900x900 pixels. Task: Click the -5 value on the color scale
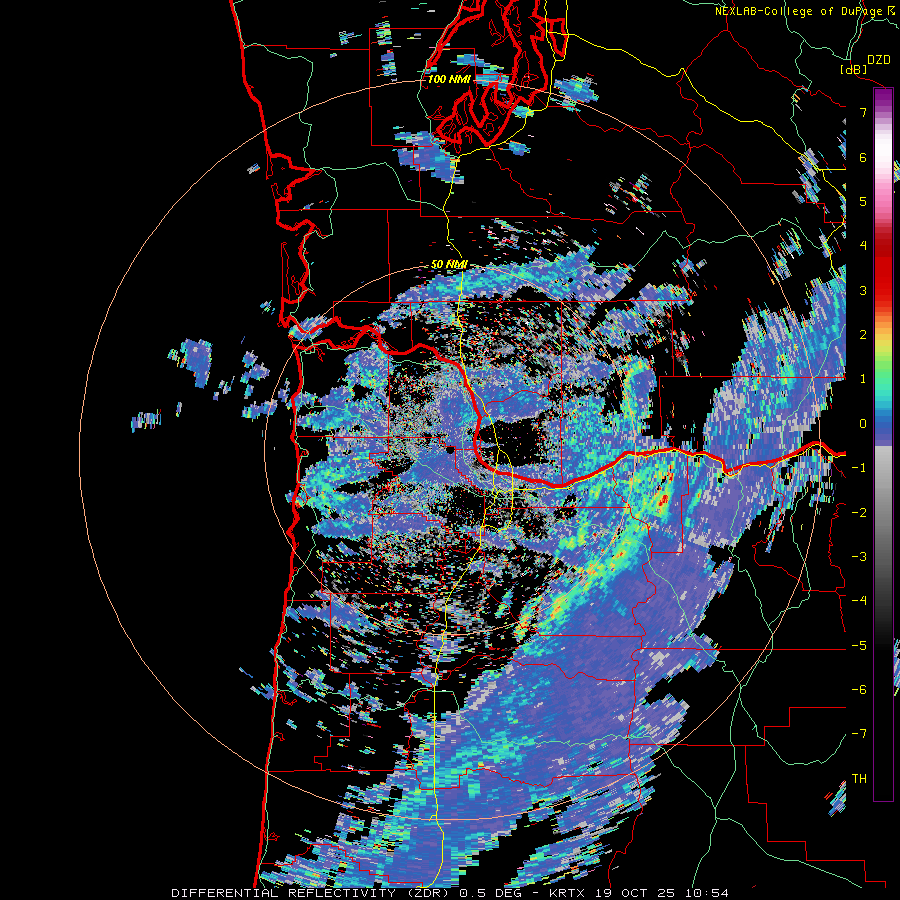pos(859,646)
